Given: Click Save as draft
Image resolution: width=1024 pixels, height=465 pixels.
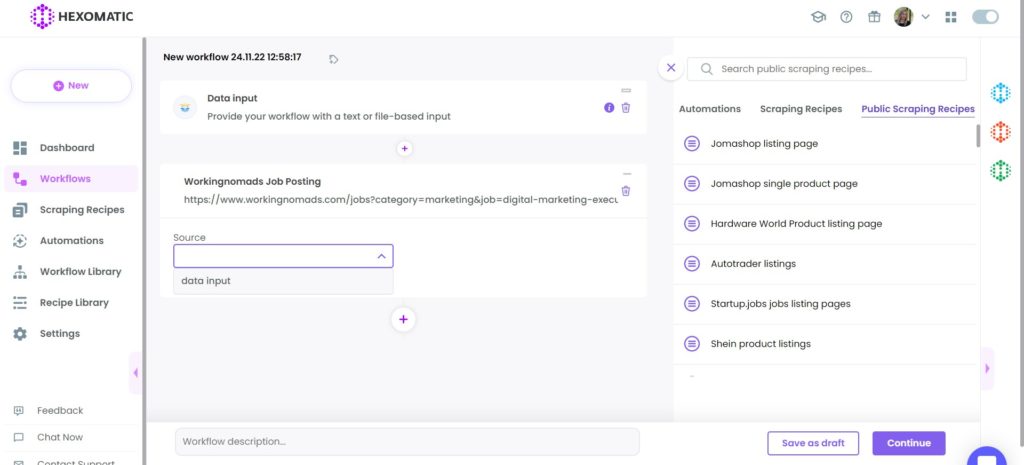Looking at the screenshot, I should pos(813,443).
